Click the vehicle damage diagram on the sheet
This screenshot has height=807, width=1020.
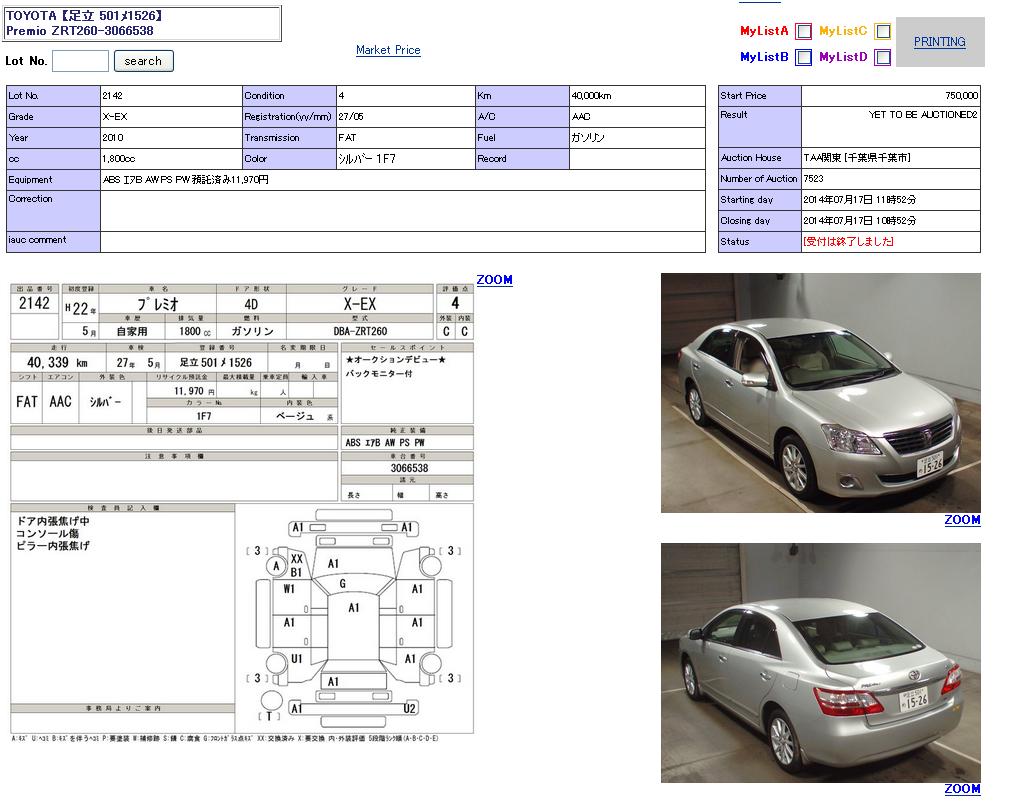[353, 620]
